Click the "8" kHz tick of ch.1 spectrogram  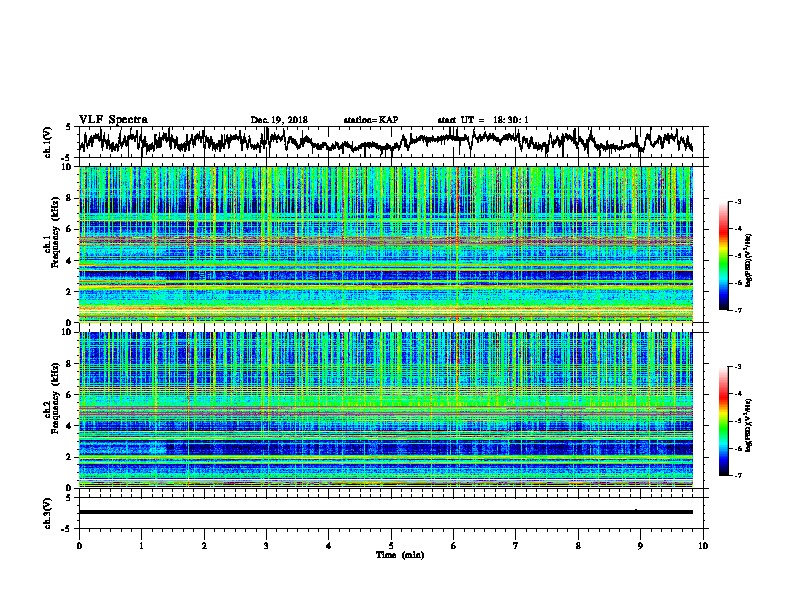68,198
